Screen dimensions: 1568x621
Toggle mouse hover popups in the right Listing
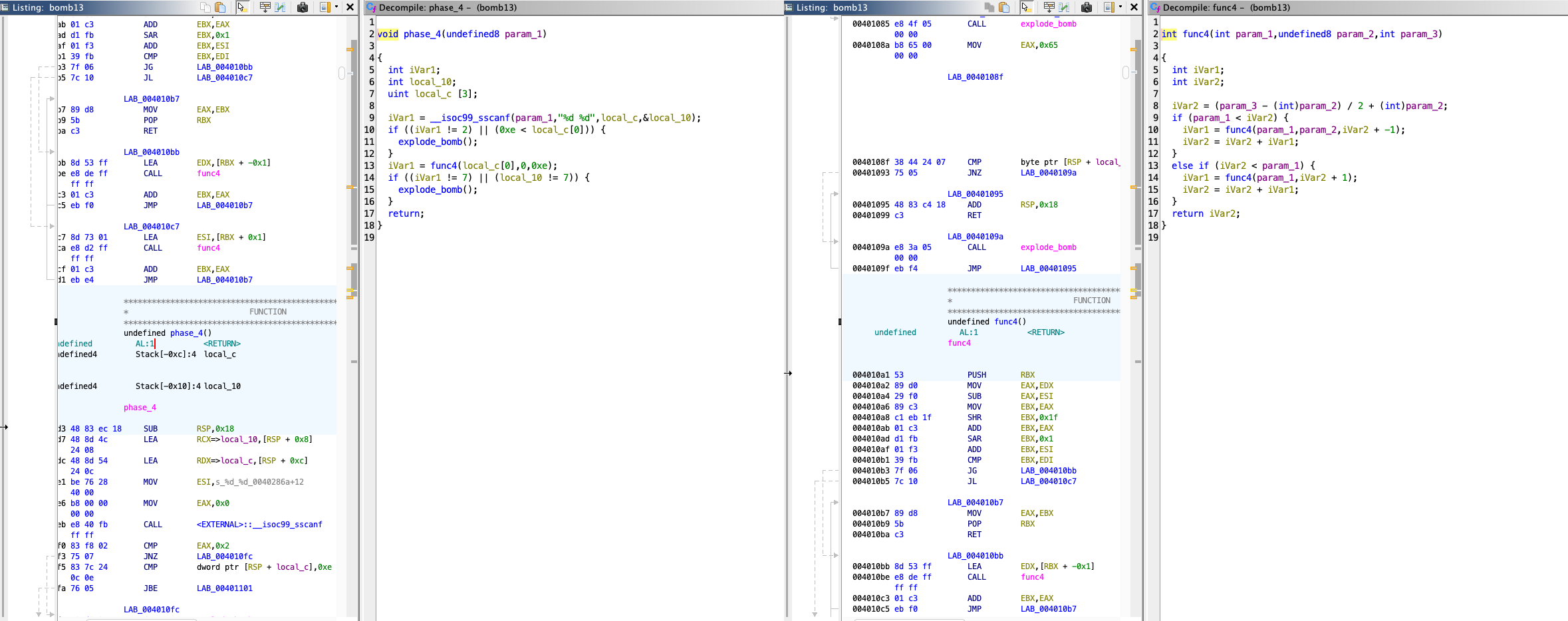pyautogui.click(x=1026, y=7)
